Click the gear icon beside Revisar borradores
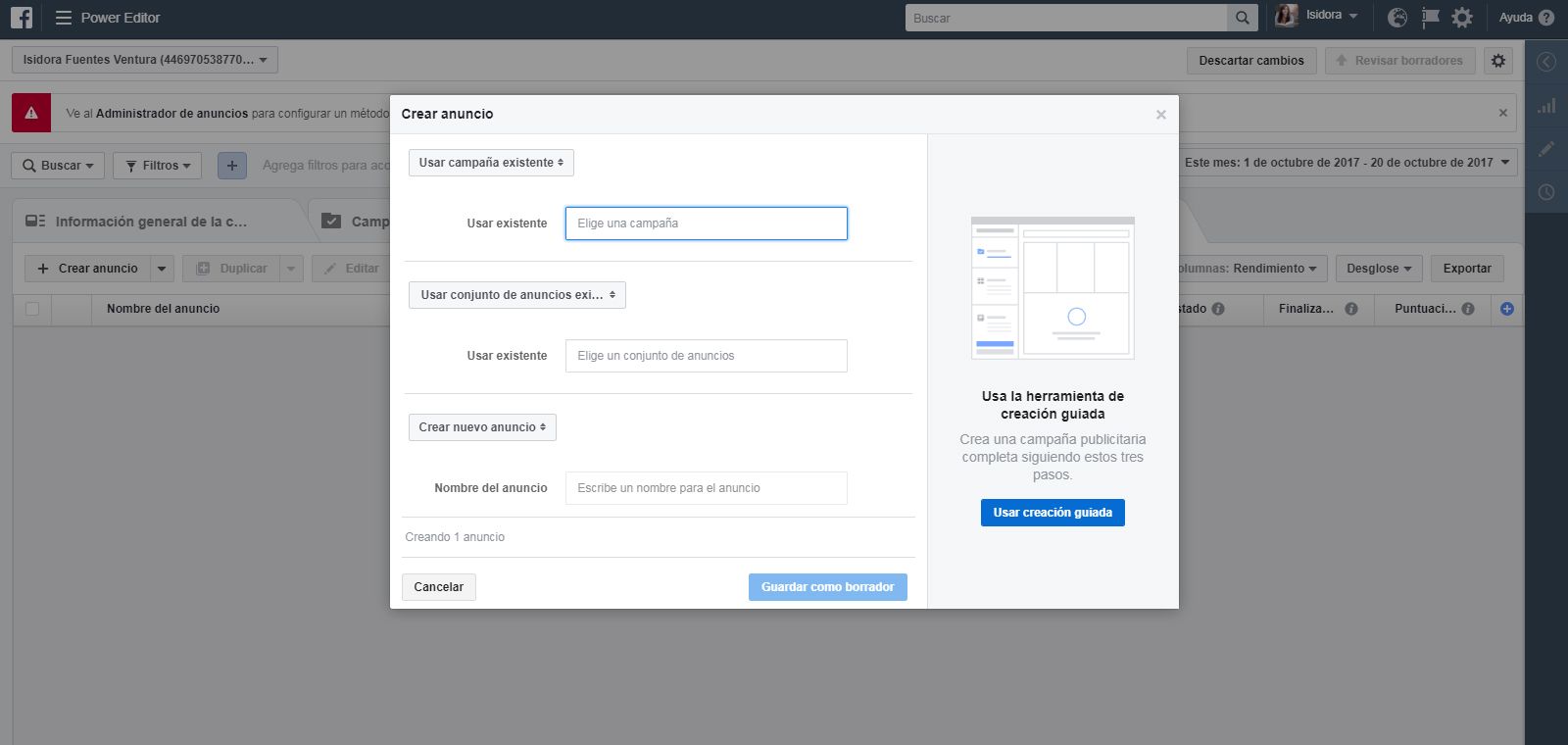 point(1498,61)
